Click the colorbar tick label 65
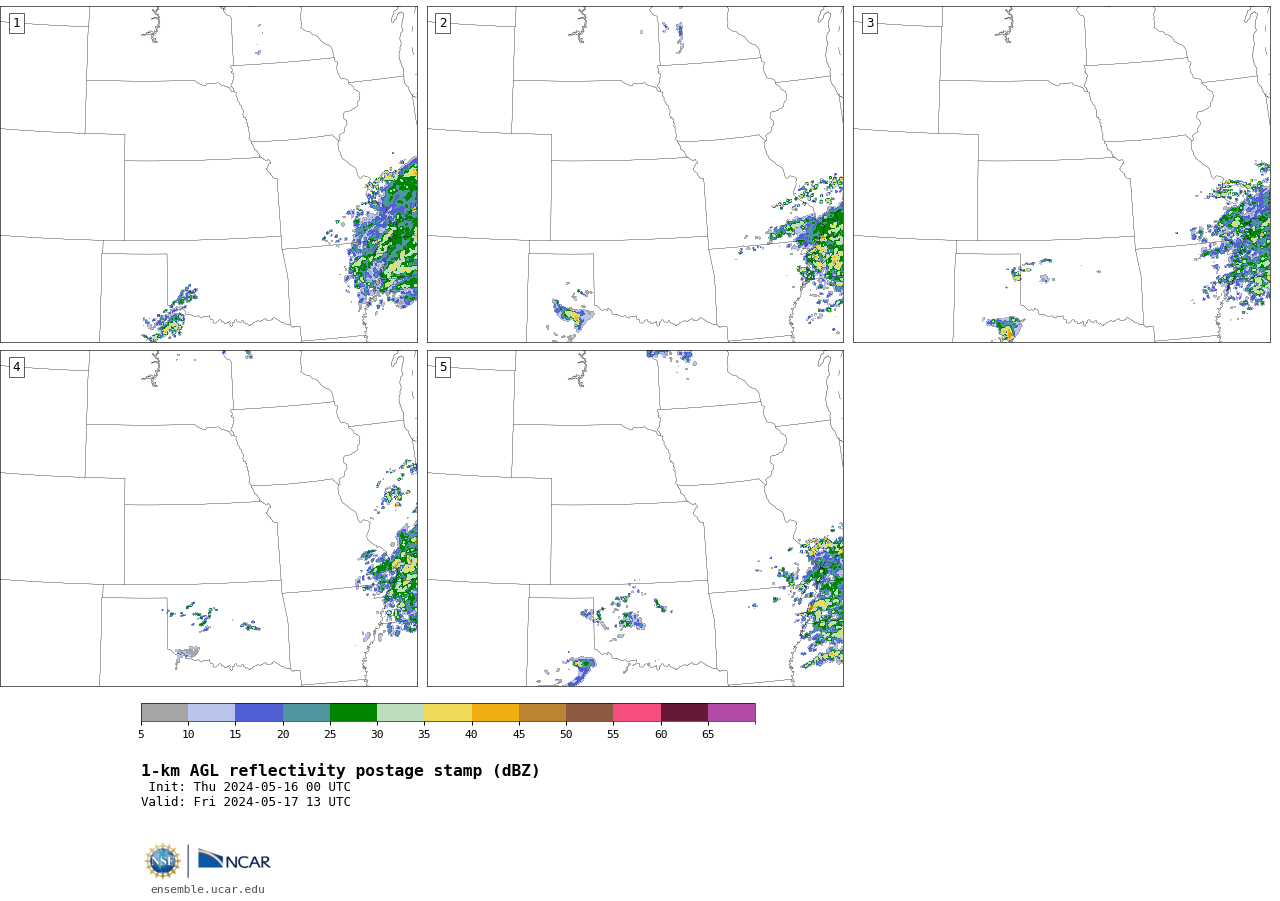The width and height of the screenshot is (1280, 901). 708,734
